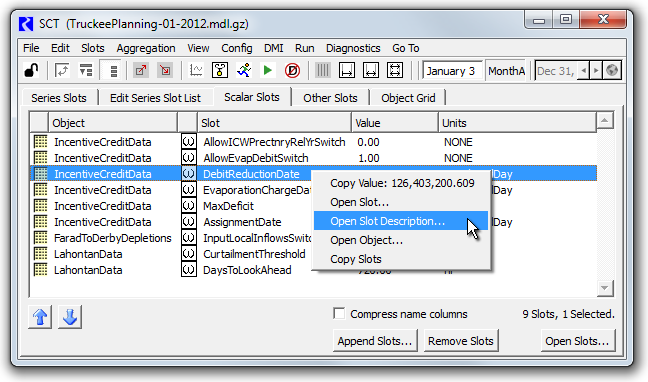This screenshot has width=648, height=382.
Task: Step the Dec 31 date forward with right arrow
Action: [596, 71]
